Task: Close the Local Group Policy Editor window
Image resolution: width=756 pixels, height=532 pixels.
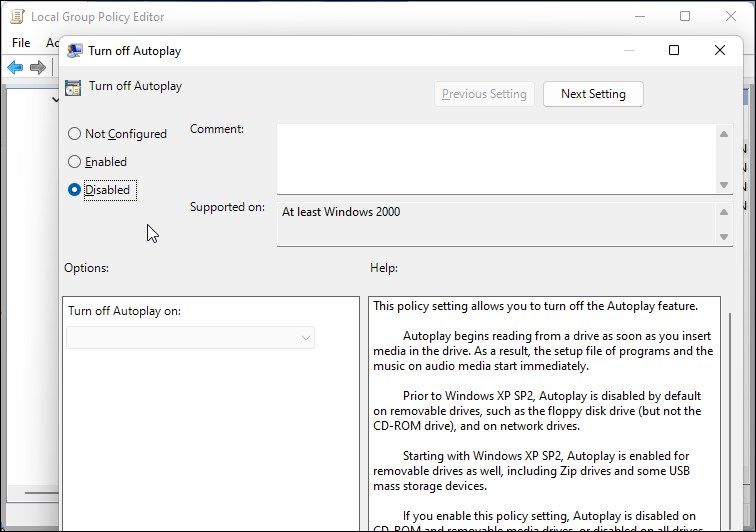Action: [731, 16]
